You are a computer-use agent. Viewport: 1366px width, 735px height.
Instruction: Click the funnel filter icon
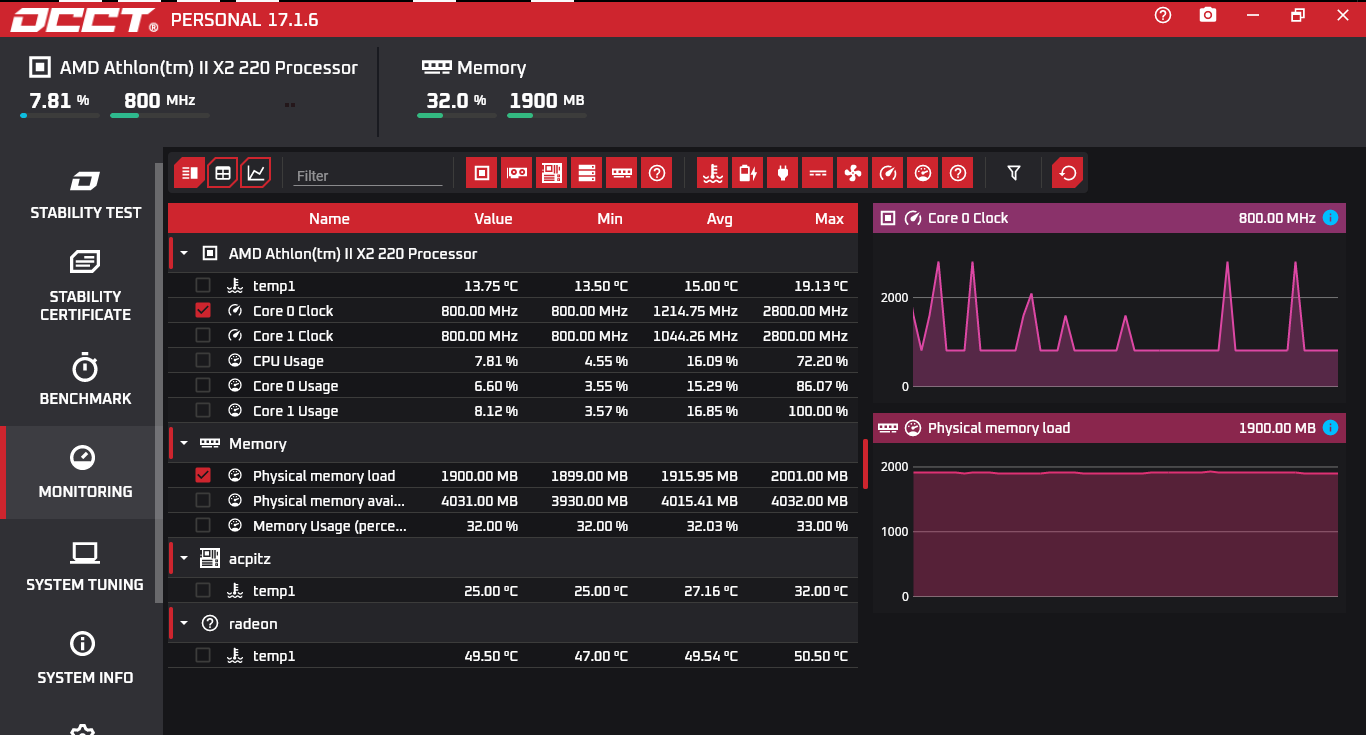click(x=1014, y=173)
